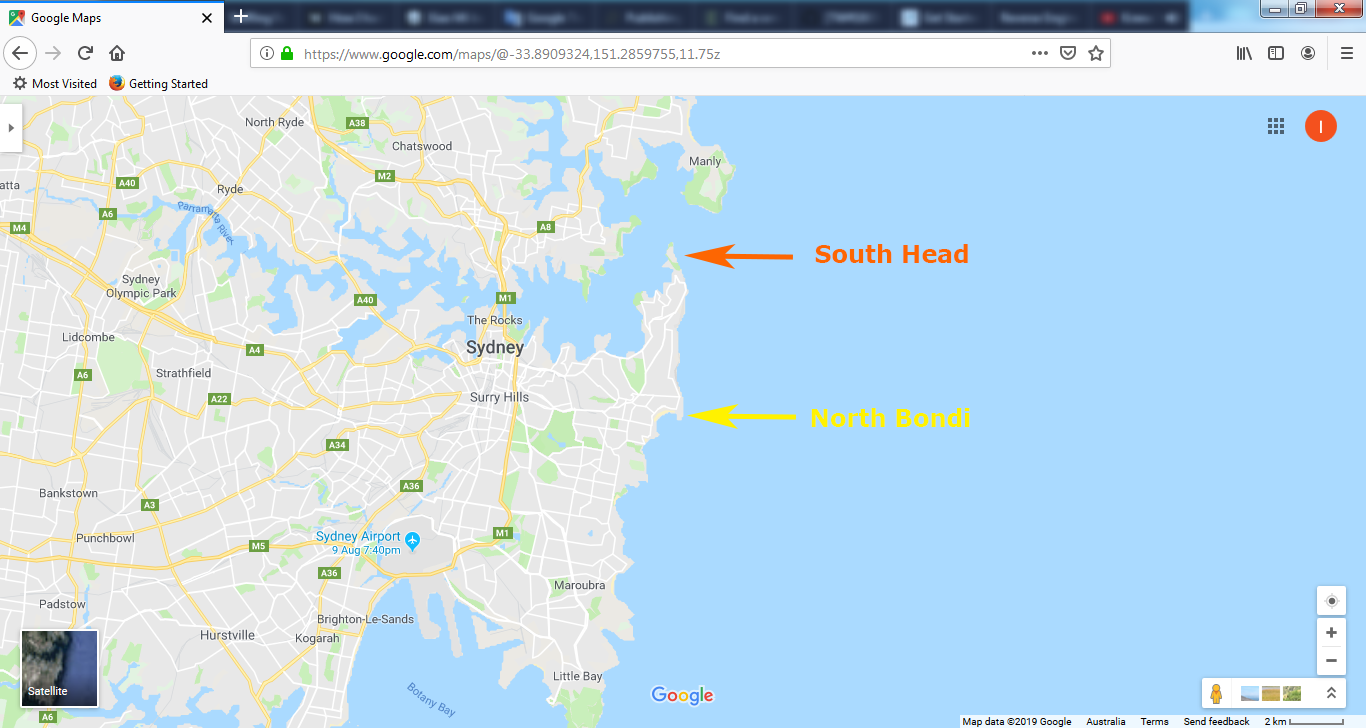
Task: Reload the page with the refresh icon
Action: click(85, 53)
